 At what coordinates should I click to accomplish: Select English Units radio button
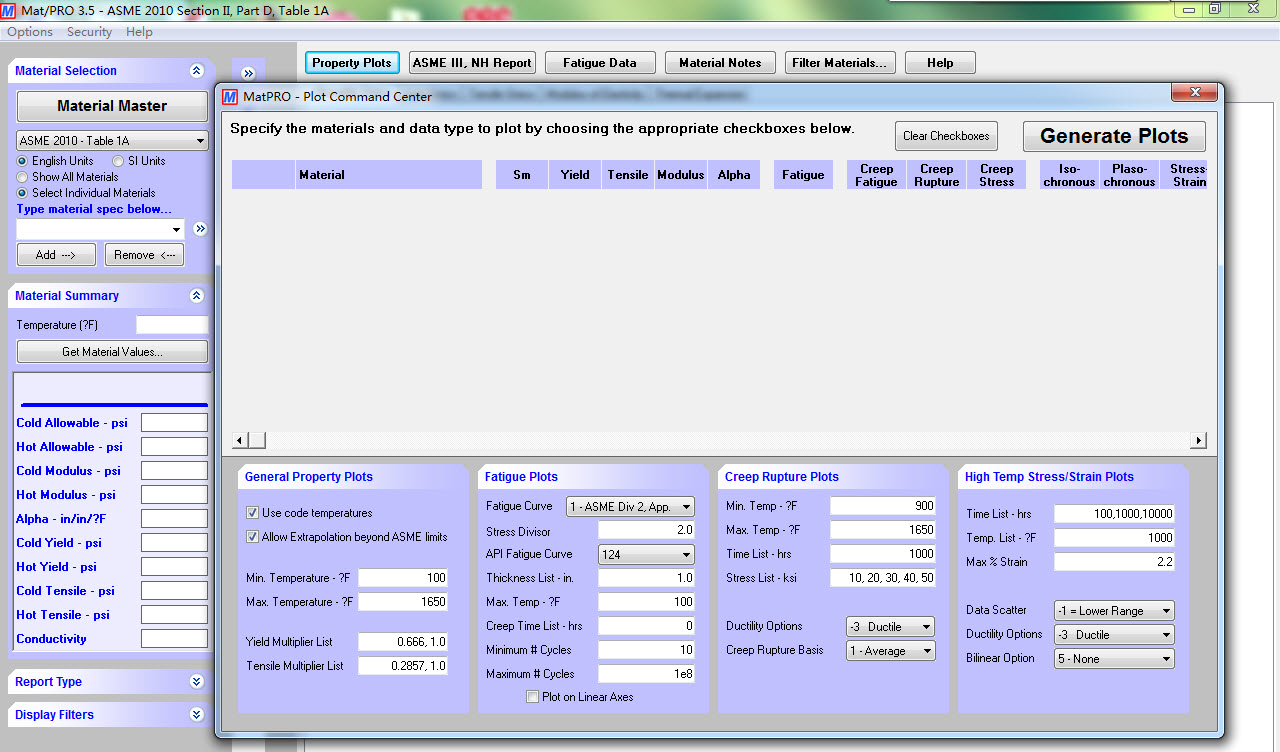coord(22,161)
